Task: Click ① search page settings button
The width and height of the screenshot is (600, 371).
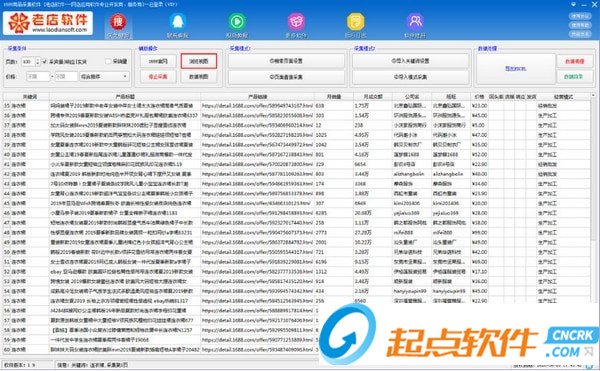Action: tap(286, 61)
